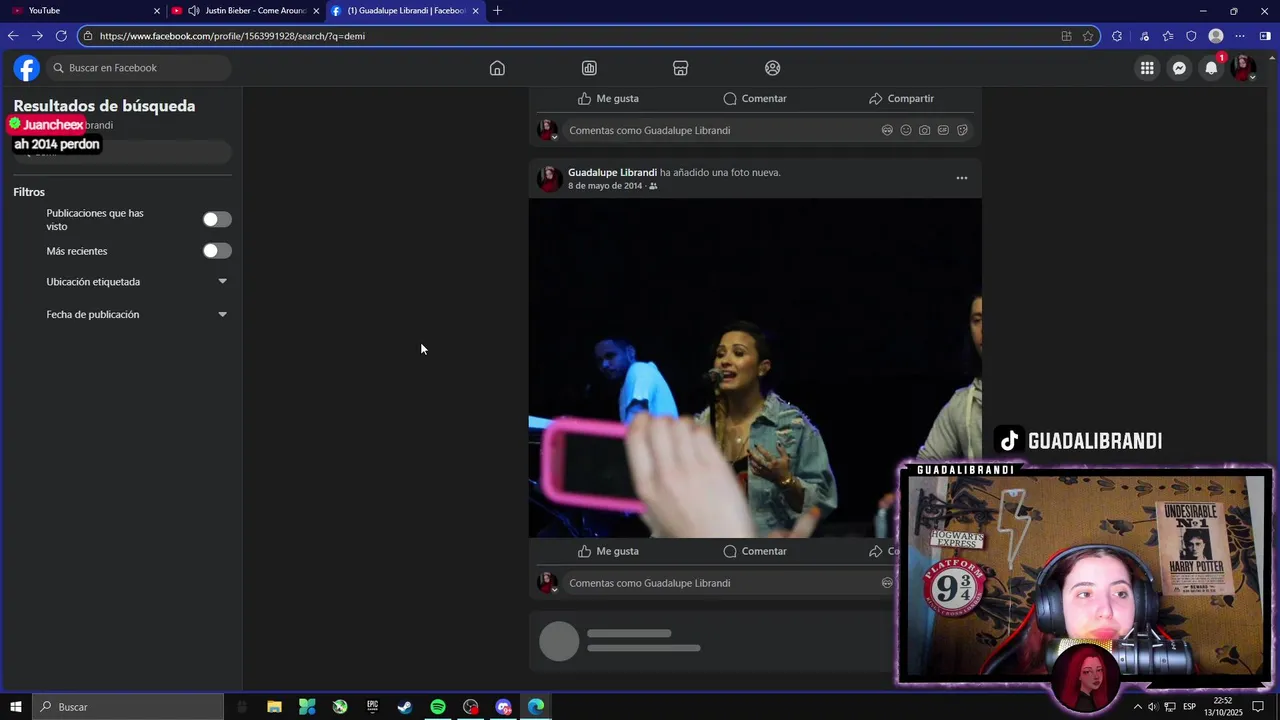Reload the page with the refresh icon
The image size is (1280, 720).
[61, 36]
